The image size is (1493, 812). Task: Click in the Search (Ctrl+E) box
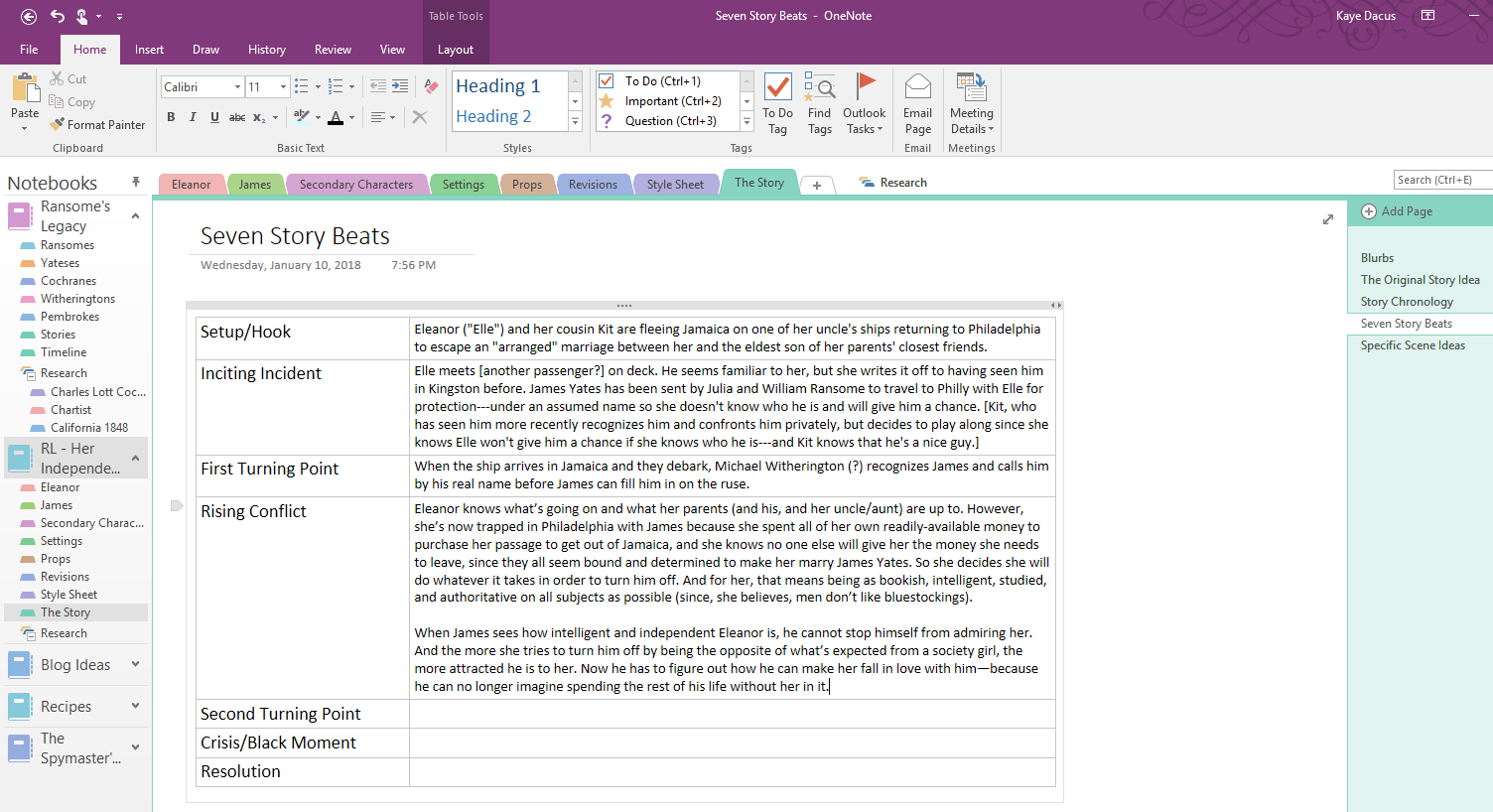[1441, 180]
